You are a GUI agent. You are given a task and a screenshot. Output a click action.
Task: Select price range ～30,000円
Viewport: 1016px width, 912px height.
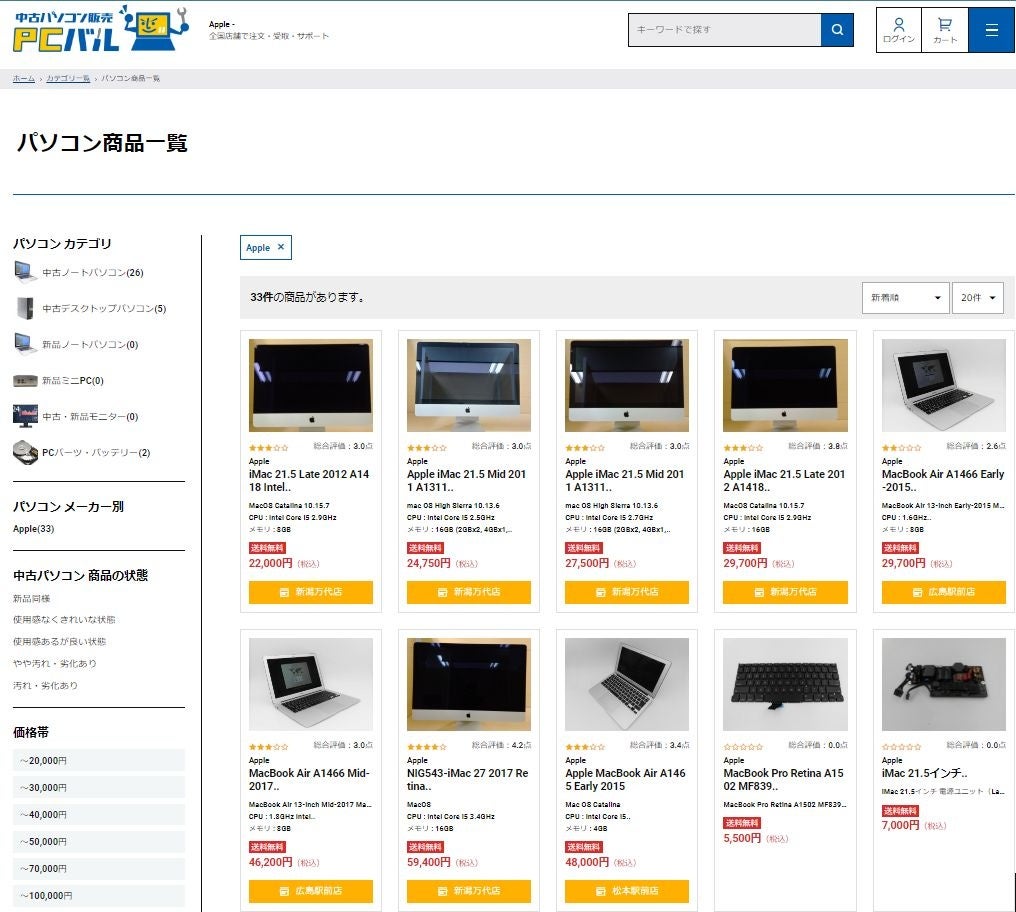(98, 788)
